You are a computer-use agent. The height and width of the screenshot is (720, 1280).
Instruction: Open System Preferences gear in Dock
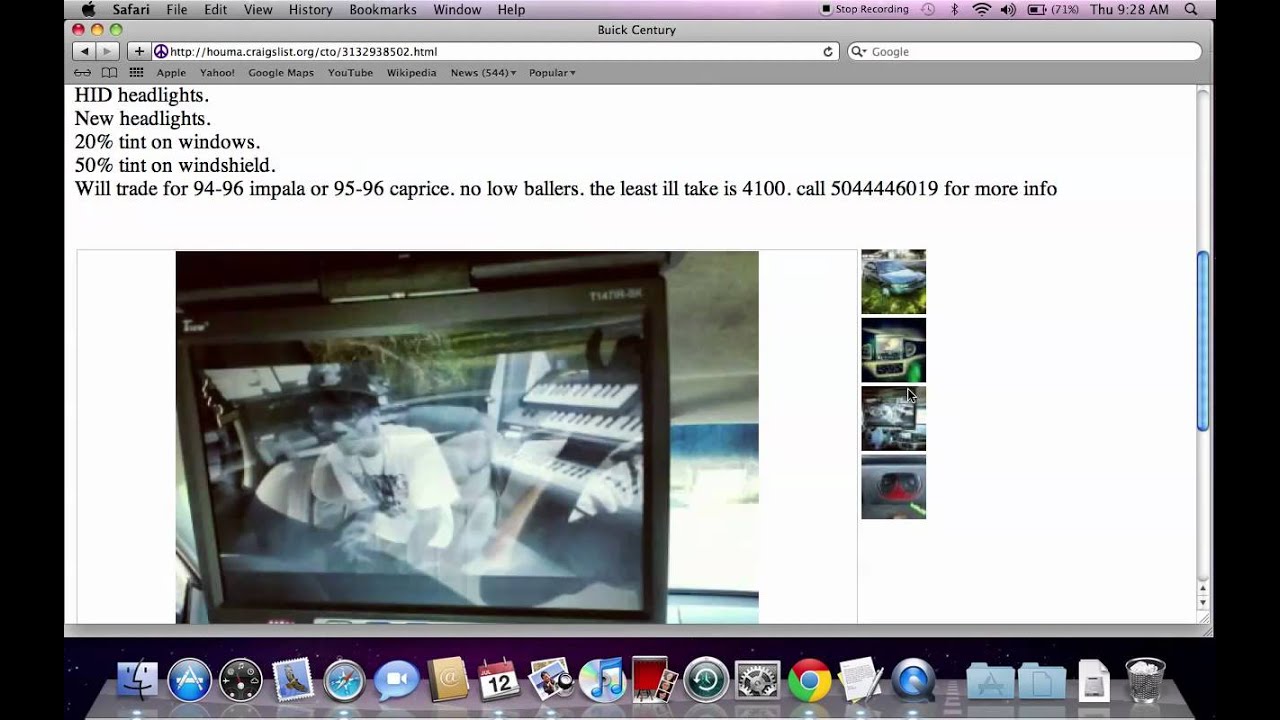tap(758, 680)
